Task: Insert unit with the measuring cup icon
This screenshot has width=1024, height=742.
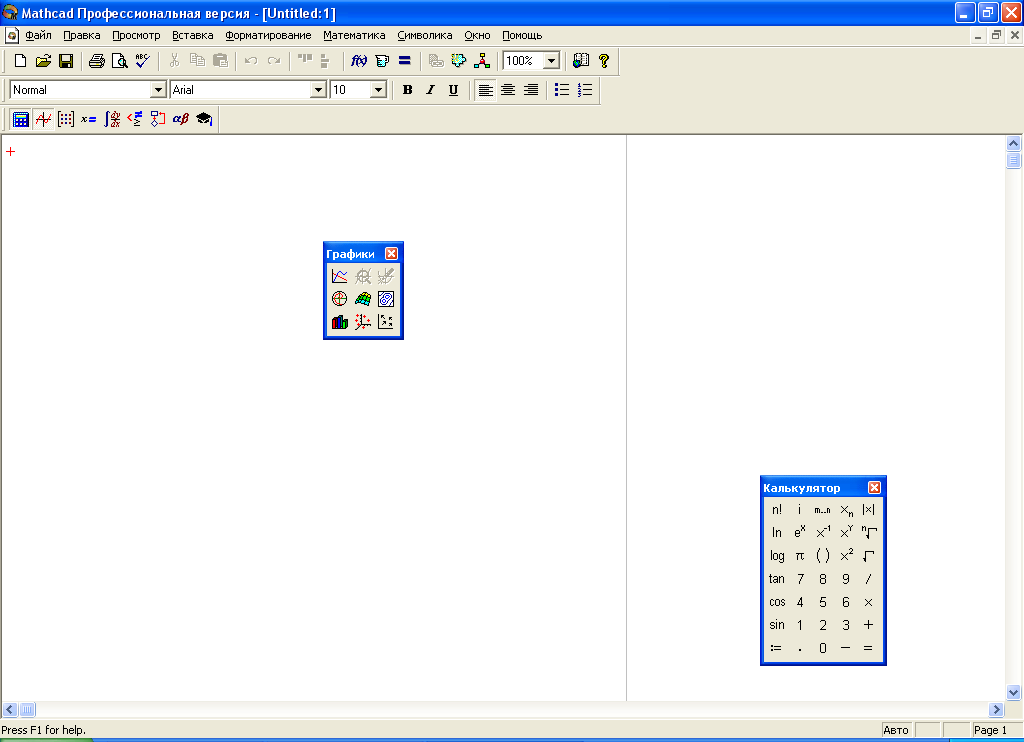Action: [382, 61]
